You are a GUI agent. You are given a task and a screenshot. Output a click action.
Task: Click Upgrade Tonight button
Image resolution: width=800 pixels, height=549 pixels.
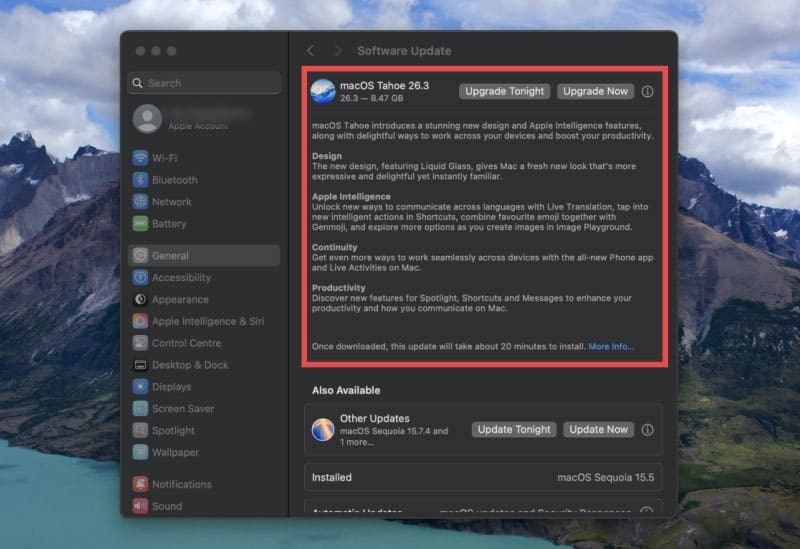(505, 91)
